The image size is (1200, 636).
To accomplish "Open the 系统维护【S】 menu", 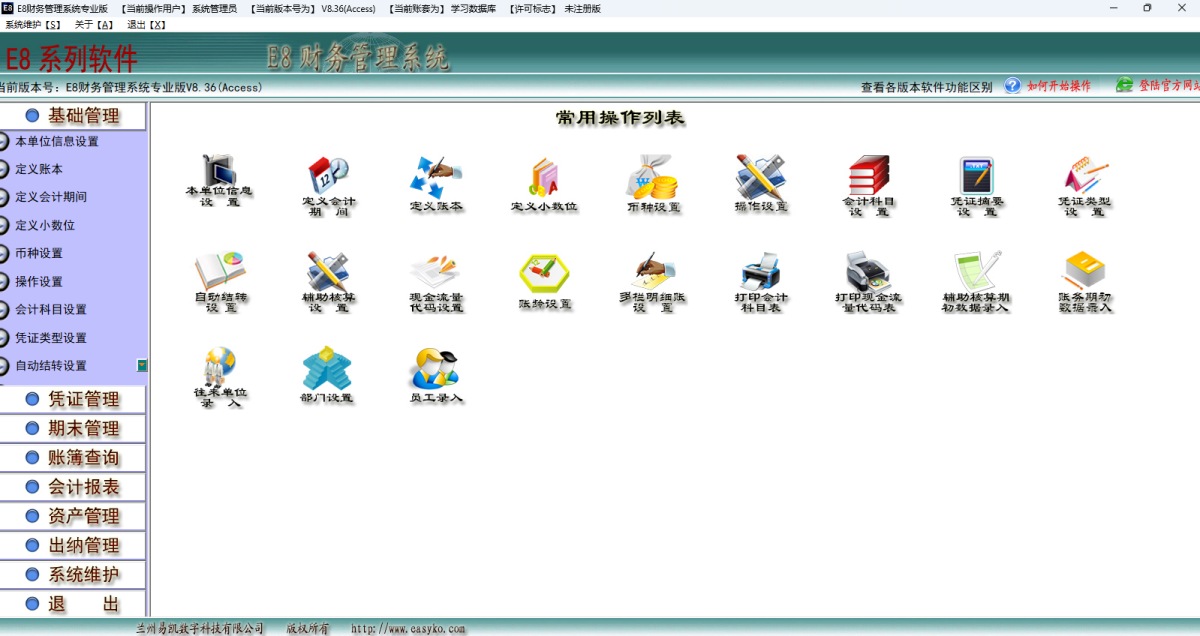I will (33, 24).
